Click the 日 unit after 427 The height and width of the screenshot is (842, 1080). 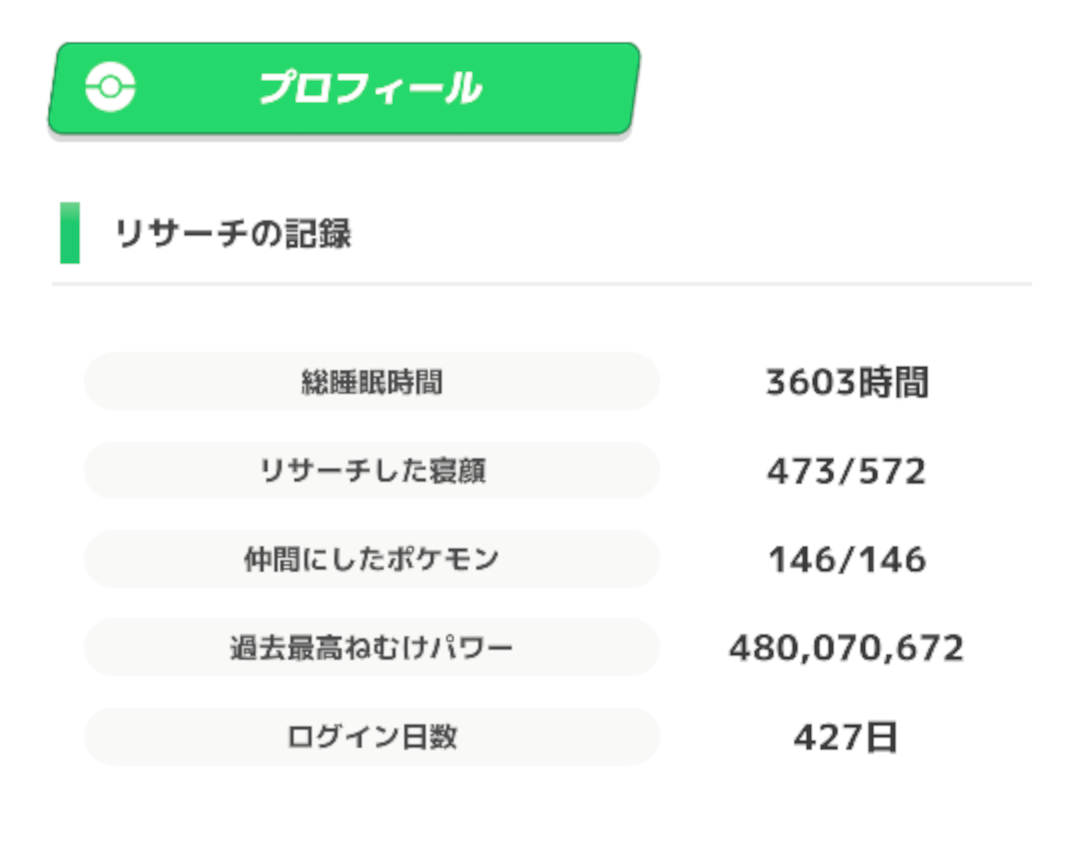(x=880, y=737)
